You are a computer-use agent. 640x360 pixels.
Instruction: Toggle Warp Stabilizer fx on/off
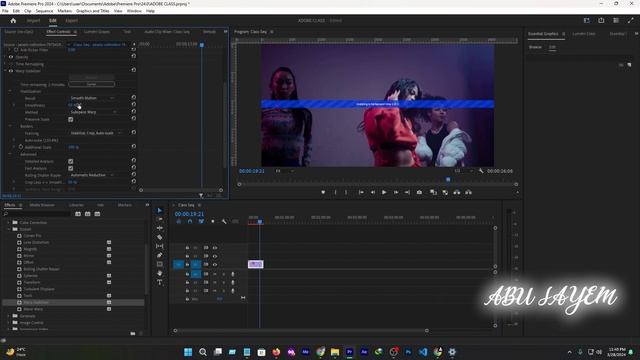(11, 71)
